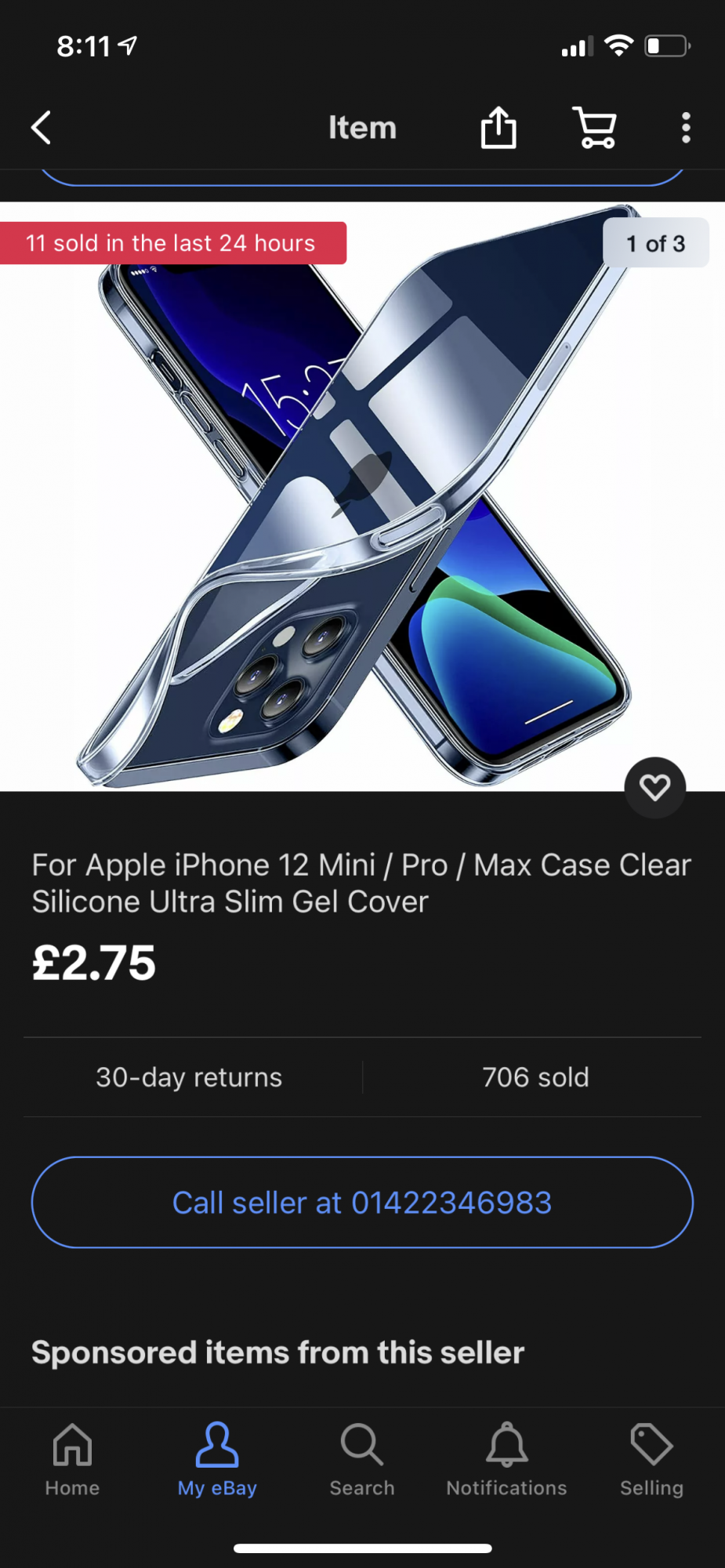Image resolution: width=725 pixels, height=1568 pixels.
Task: Tap Call seller at 01422346983 button
Action: (362, 1203)
